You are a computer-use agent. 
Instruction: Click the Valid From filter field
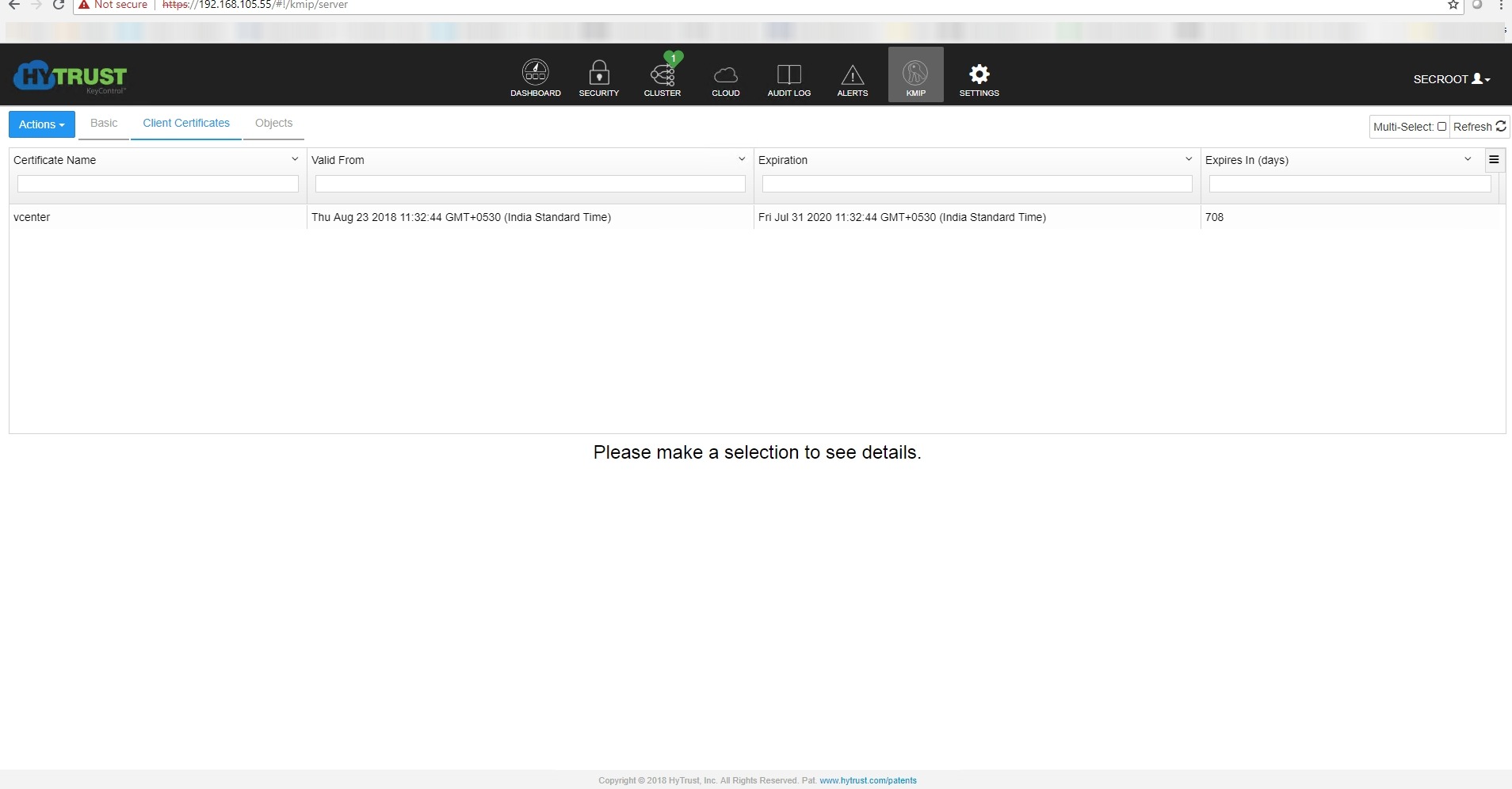pyautogui.click(x=530, y=184)
